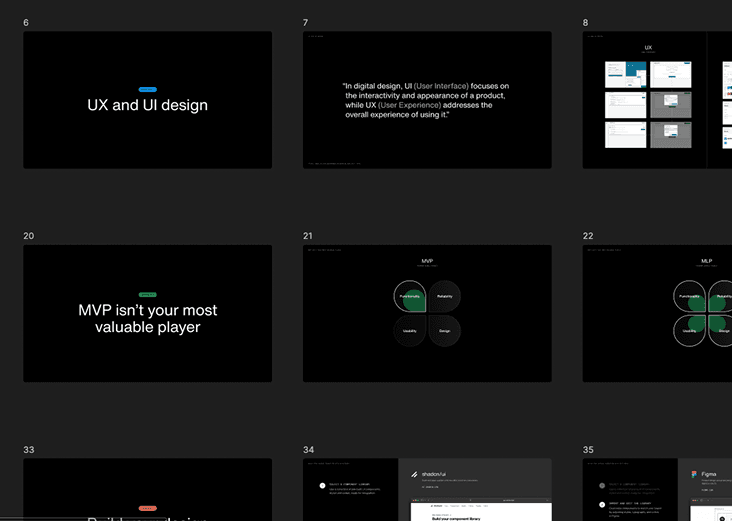Click slide number label 20

(x=28, y=236)
